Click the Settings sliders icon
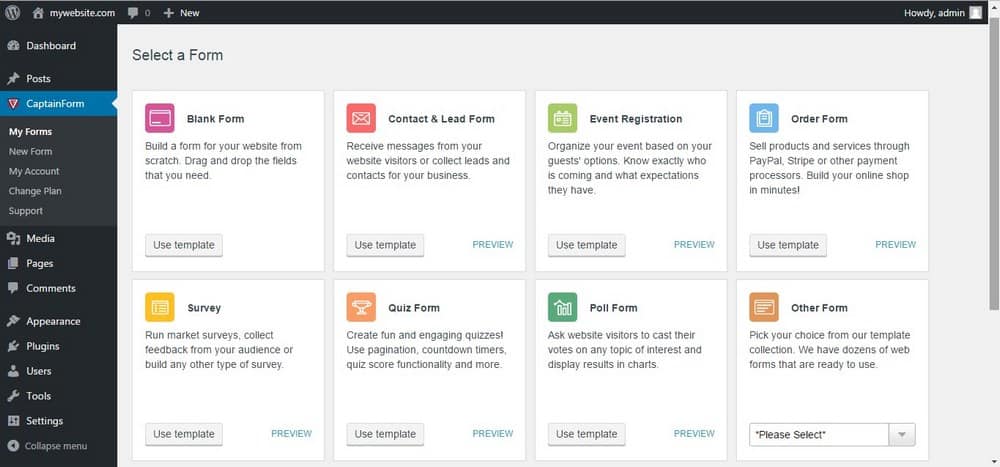 (x=13, y=420)
